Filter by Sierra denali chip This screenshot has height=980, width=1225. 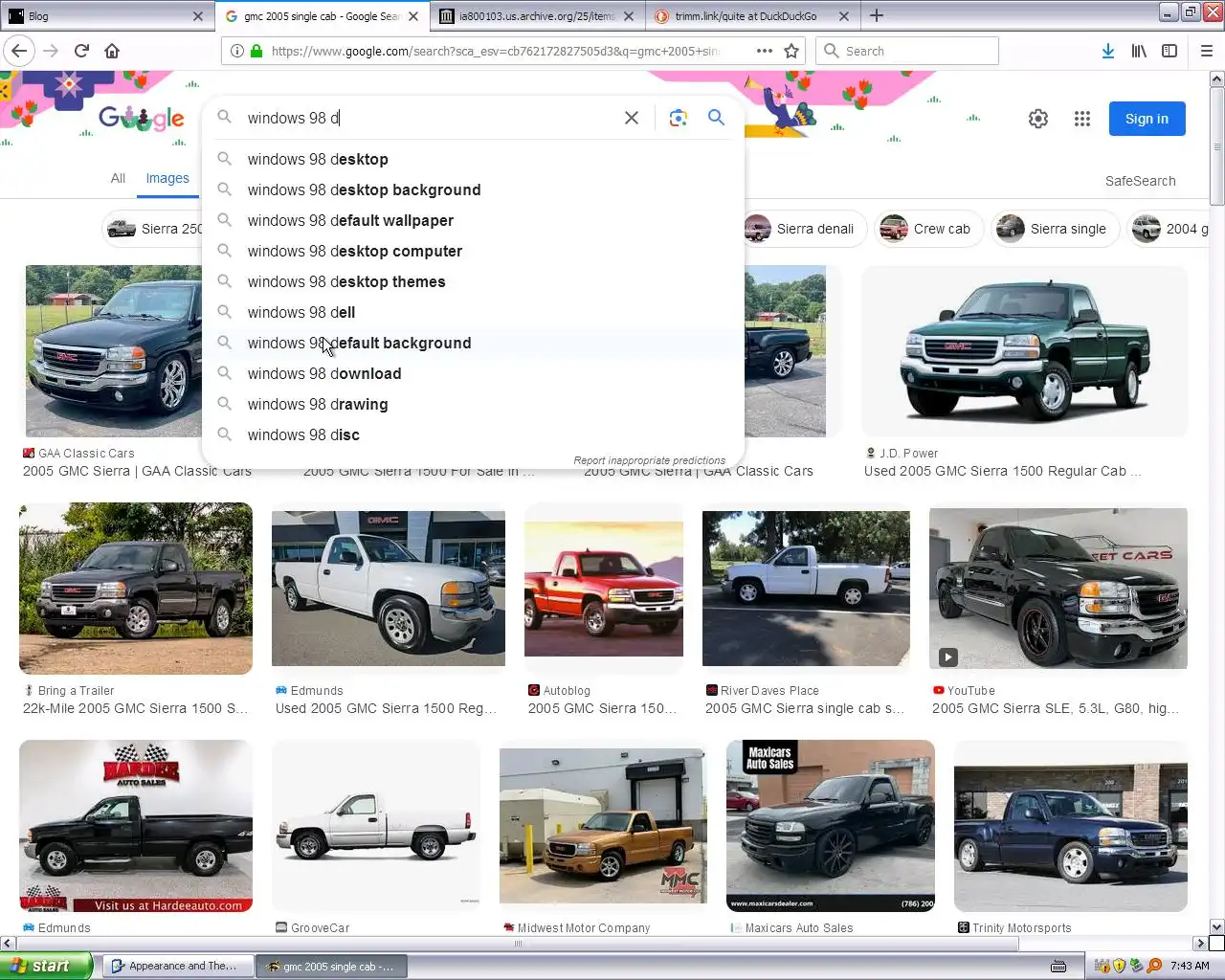[805, 229]
